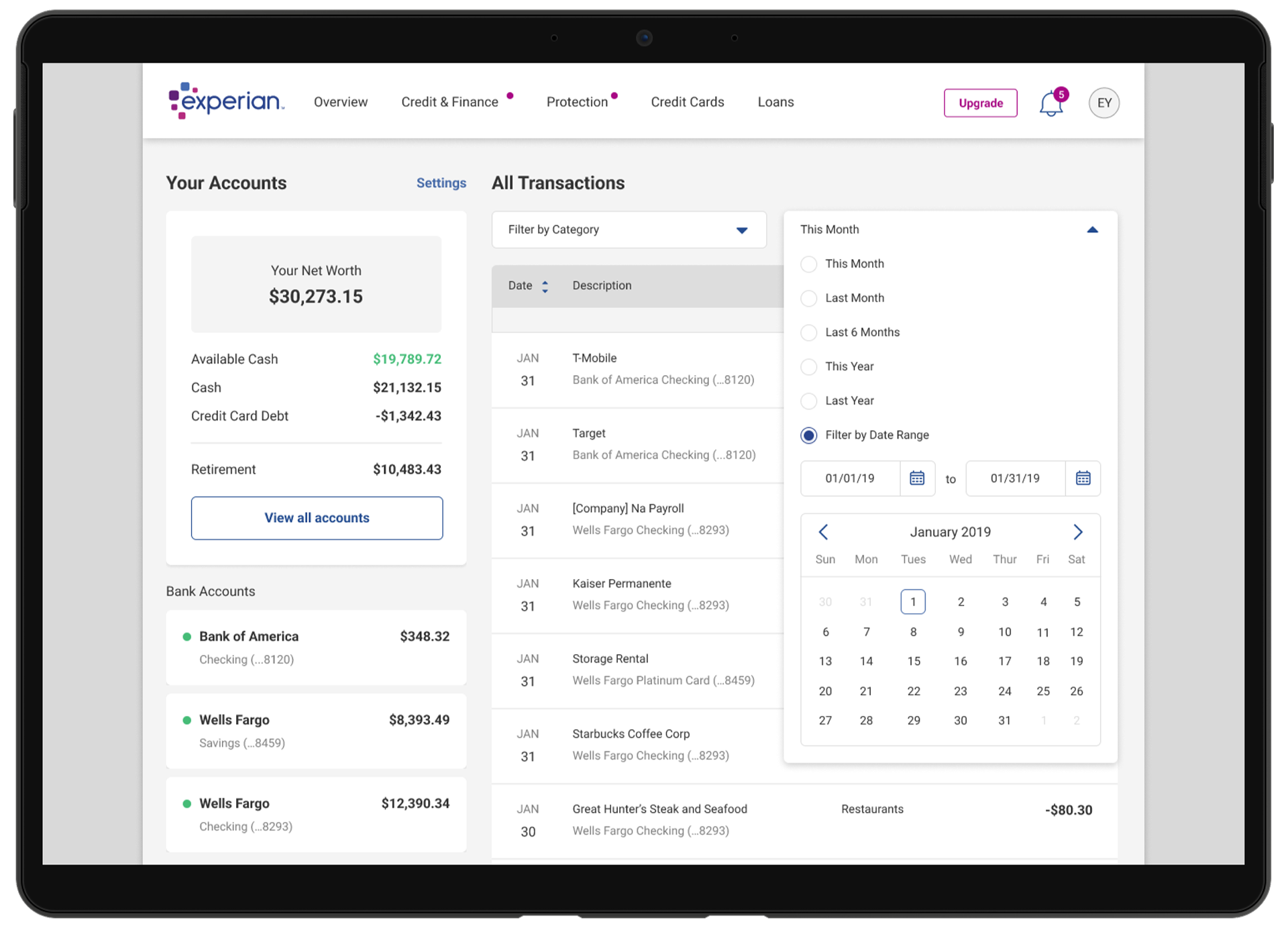Viewport: 1288px width, 936px height.
Task: Open the Overview nav item
Action: (341, 102)
